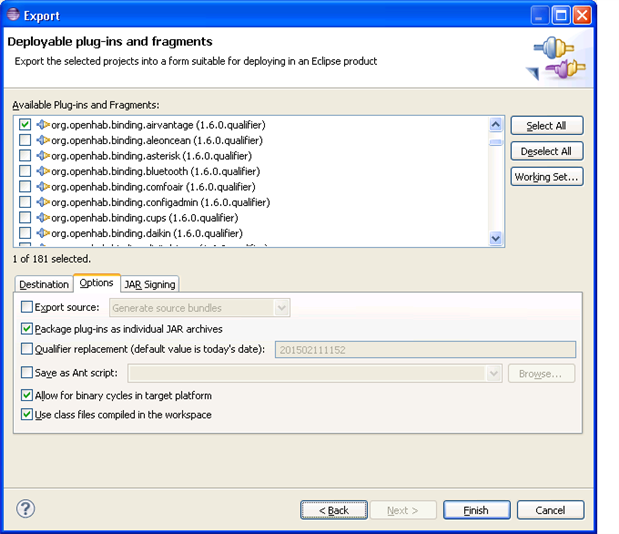Check the org.openhab.binding.configadmin checkbox
The height and width of the screenshot is (534, 619).
pos(25,202)
